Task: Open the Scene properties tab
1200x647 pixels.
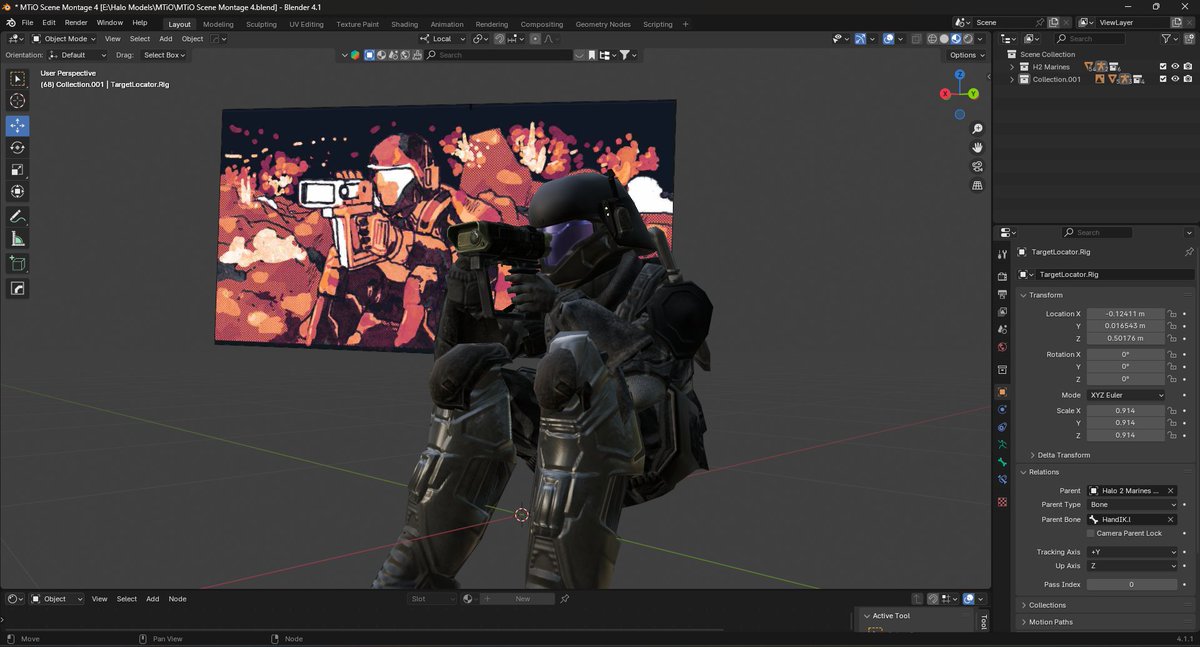Action: click(1002, 329)
